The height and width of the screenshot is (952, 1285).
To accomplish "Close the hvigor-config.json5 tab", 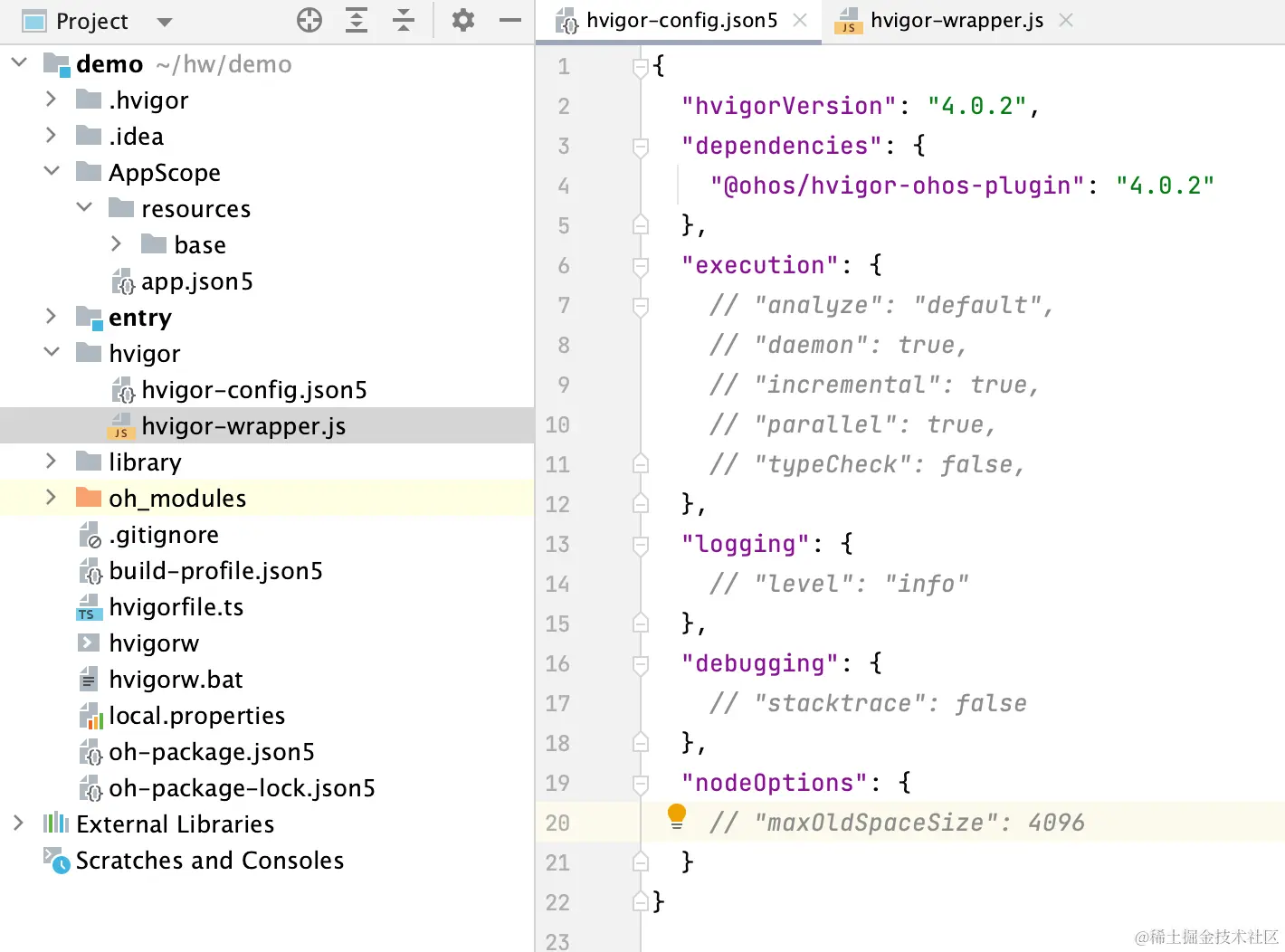I will tap(800, 20).
